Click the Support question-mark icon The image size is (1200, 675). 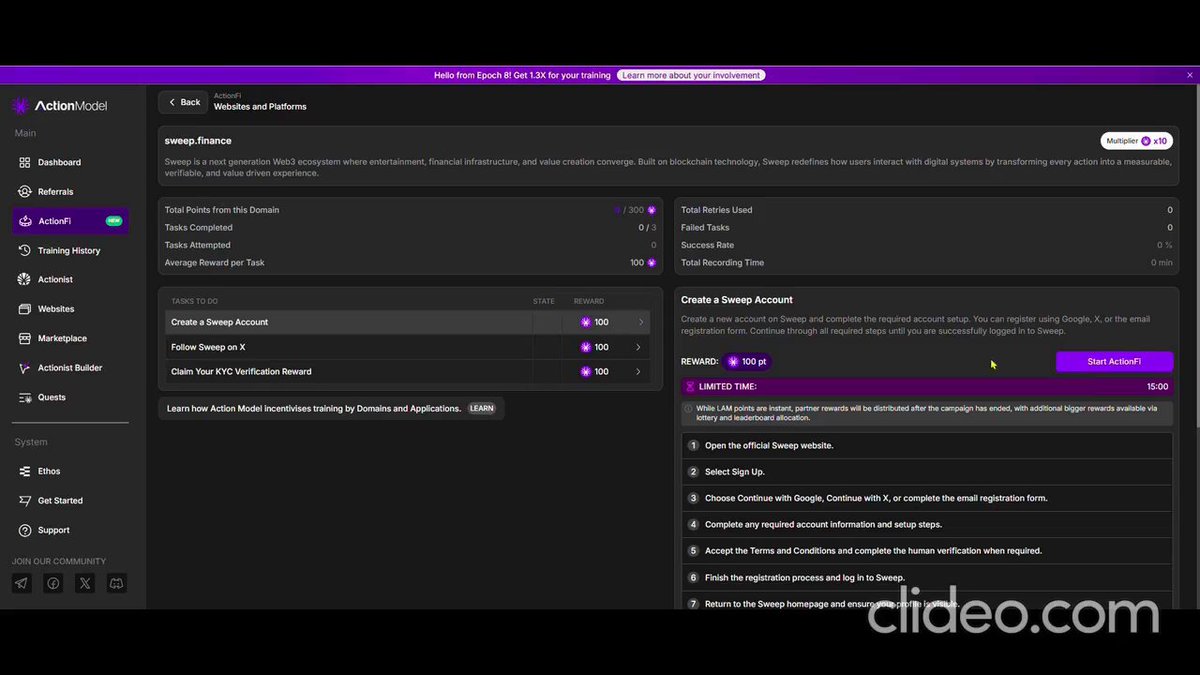click(25, 530)
